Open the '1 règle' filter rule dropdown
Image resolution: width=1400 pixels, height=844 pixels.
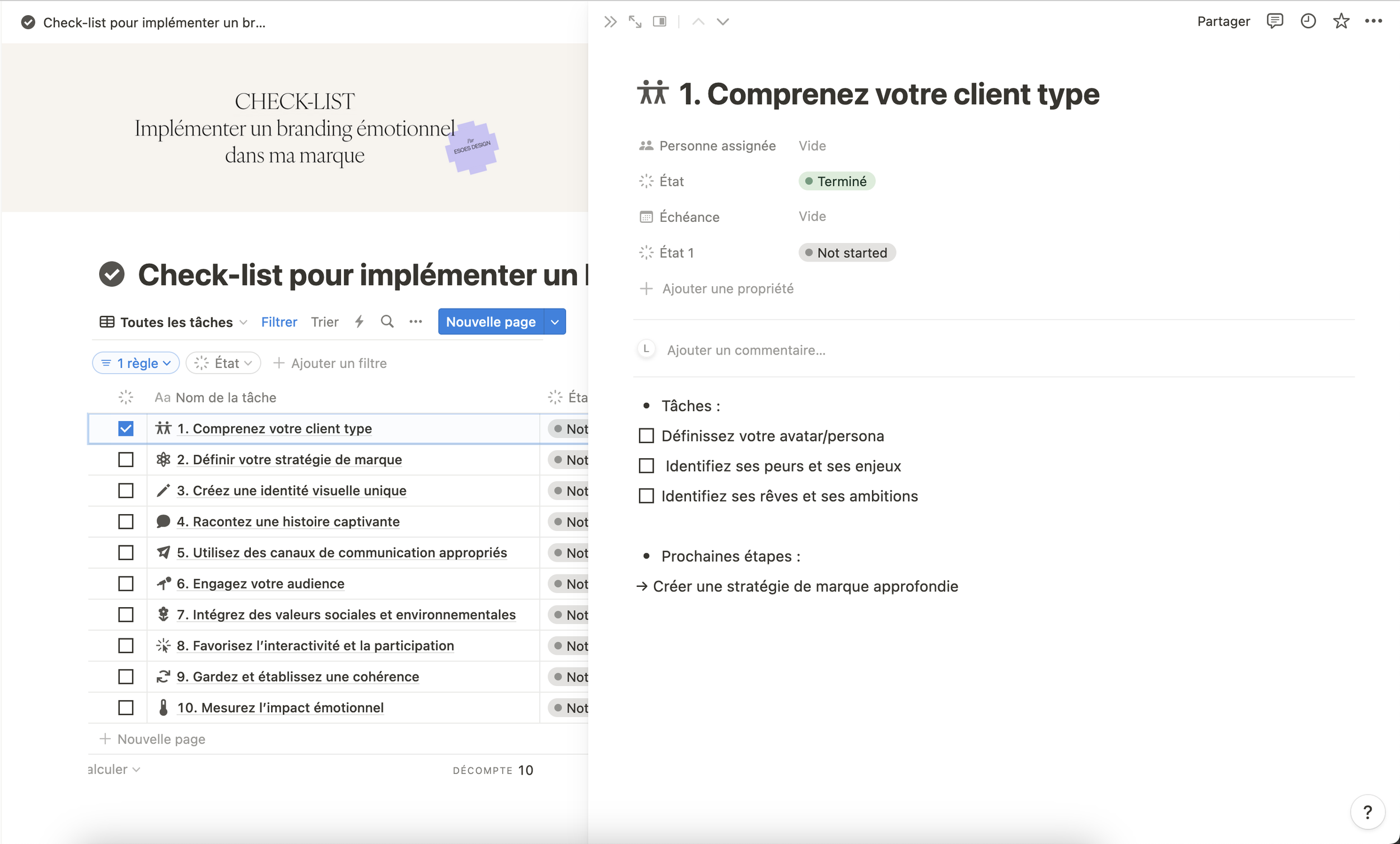point(136,363)
